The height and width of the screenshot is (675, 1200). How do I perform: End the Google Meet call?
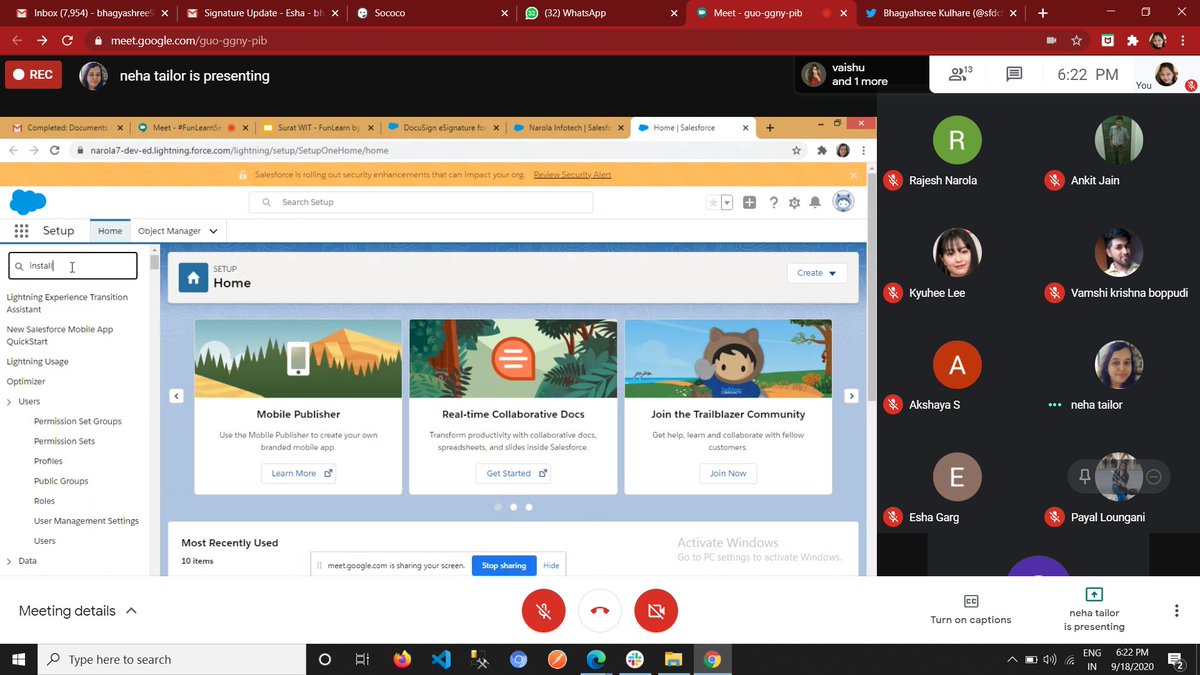pos(599,610)
